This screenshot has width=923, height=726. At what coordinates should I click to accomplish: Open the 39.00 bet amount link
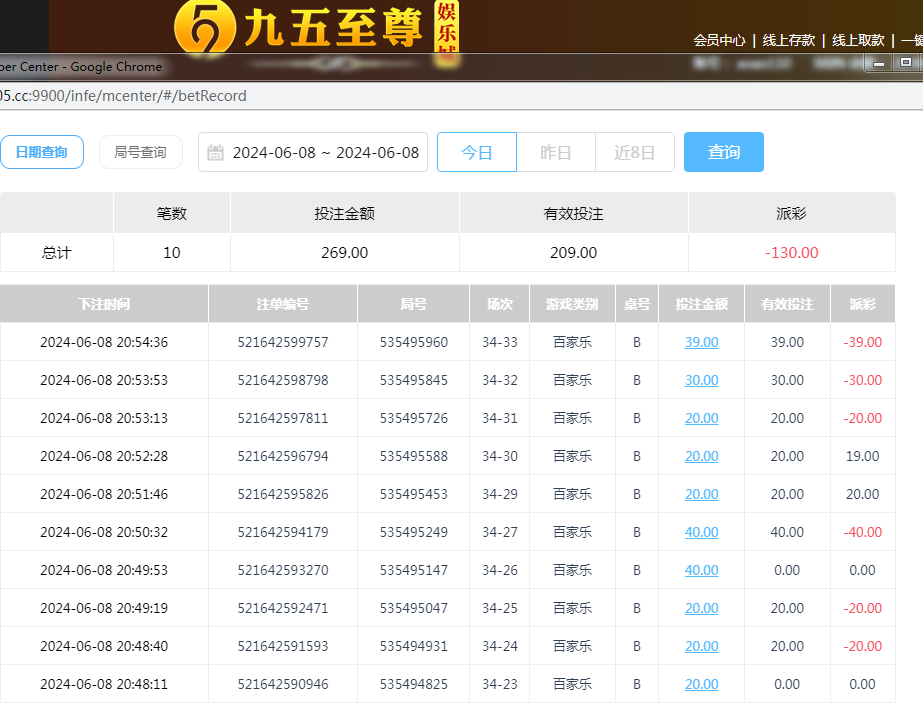click(701, 342)
